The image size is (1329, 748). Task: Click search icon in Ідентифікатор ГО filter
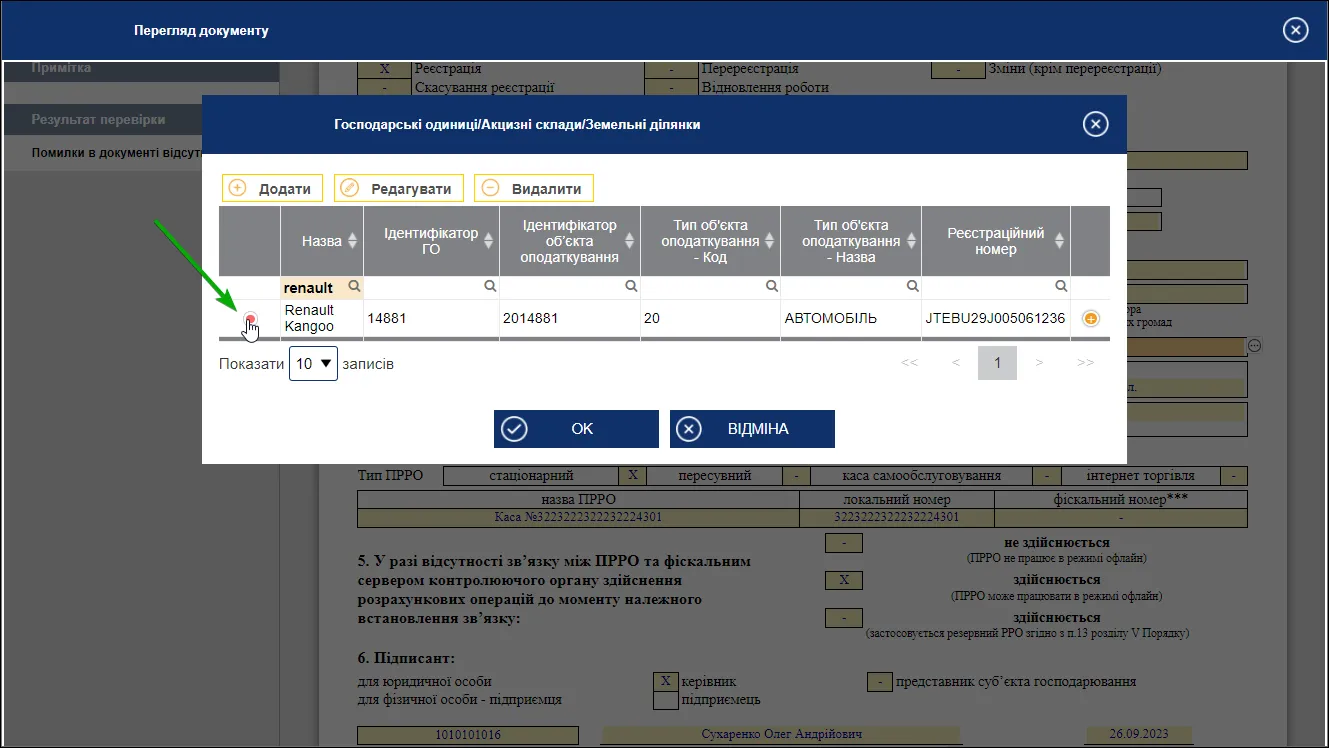point(490,286)
